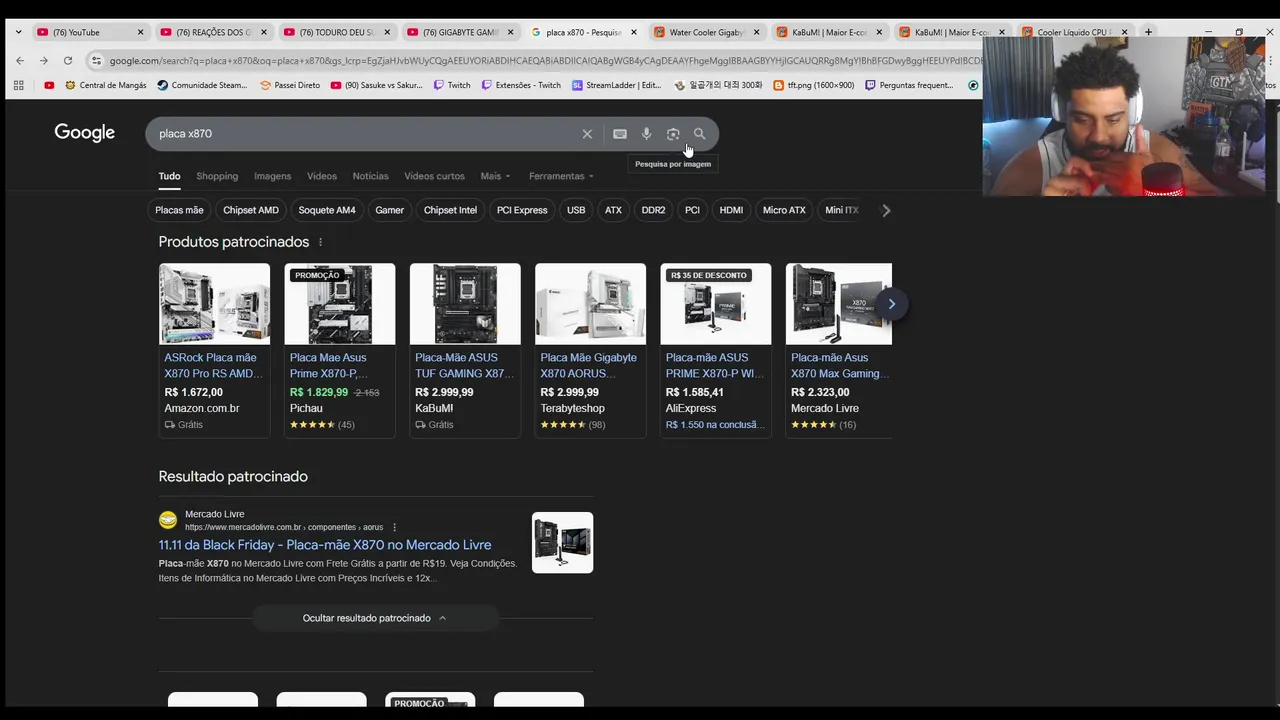Select the "Imagens" results tab
This screenshot has height=720, width=1280.
click(x=272, y=176)
